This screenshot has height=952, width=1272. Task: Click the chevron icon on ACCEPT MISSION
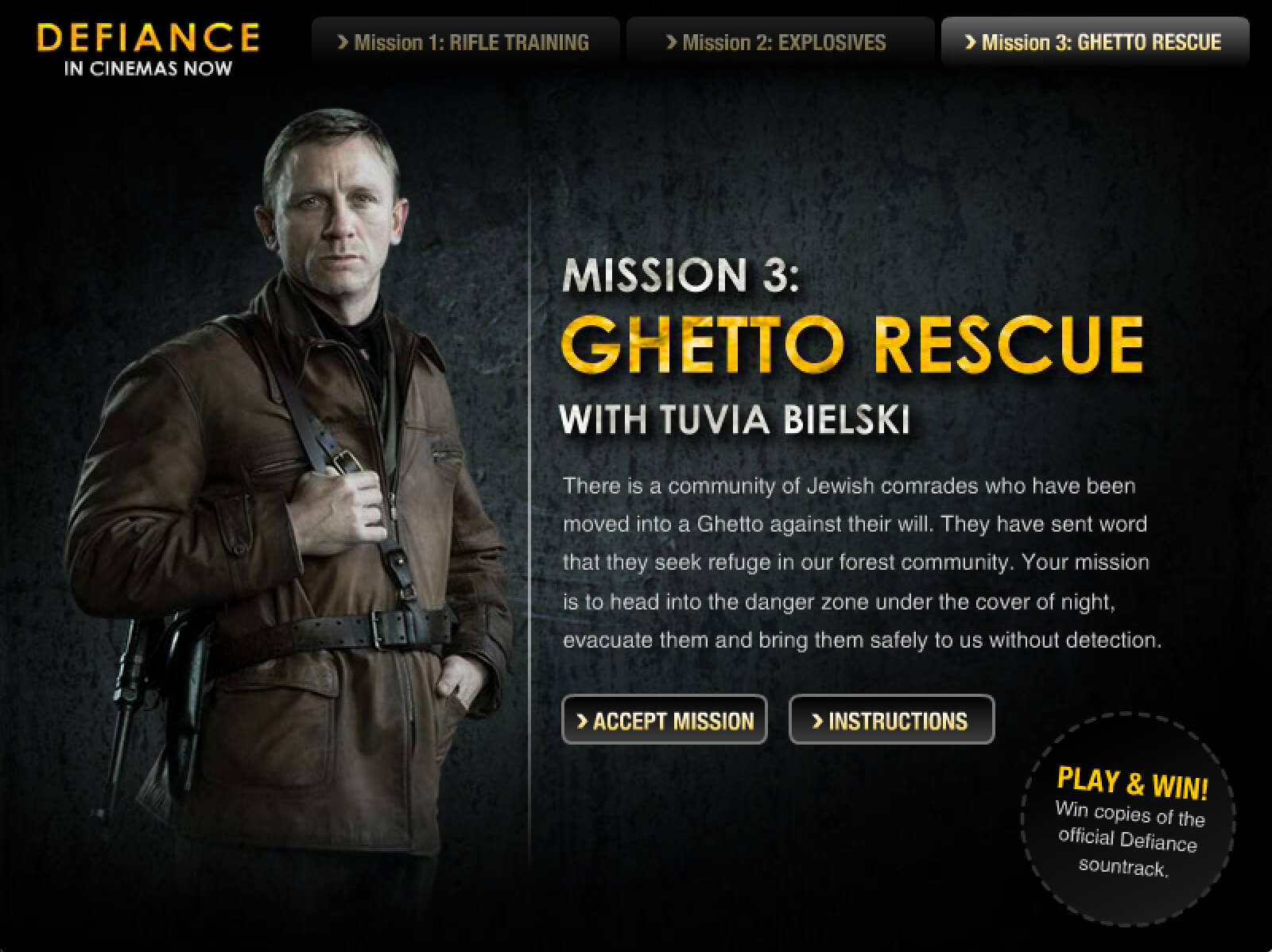point(582,721)
